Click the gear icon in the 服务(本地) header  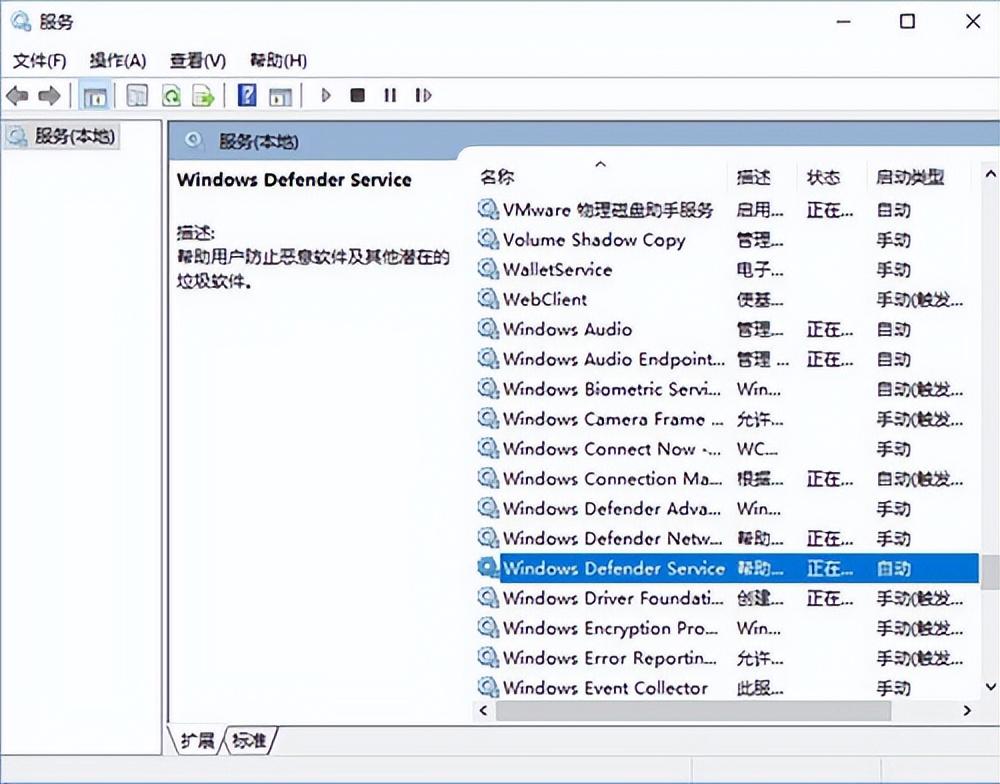point(193,140)
